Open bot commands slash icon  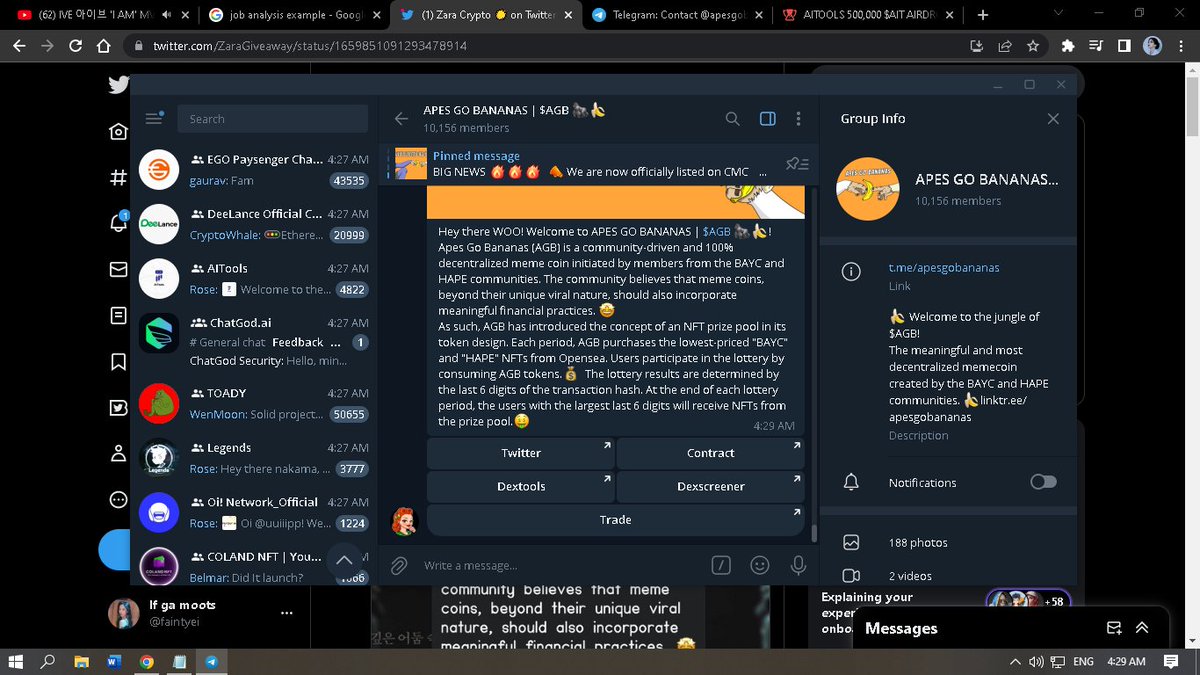point(721,566)
